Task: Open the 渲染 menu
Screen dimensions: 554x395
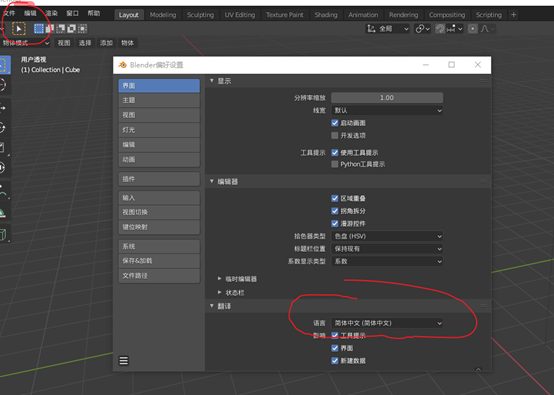Action: [52, 13]
